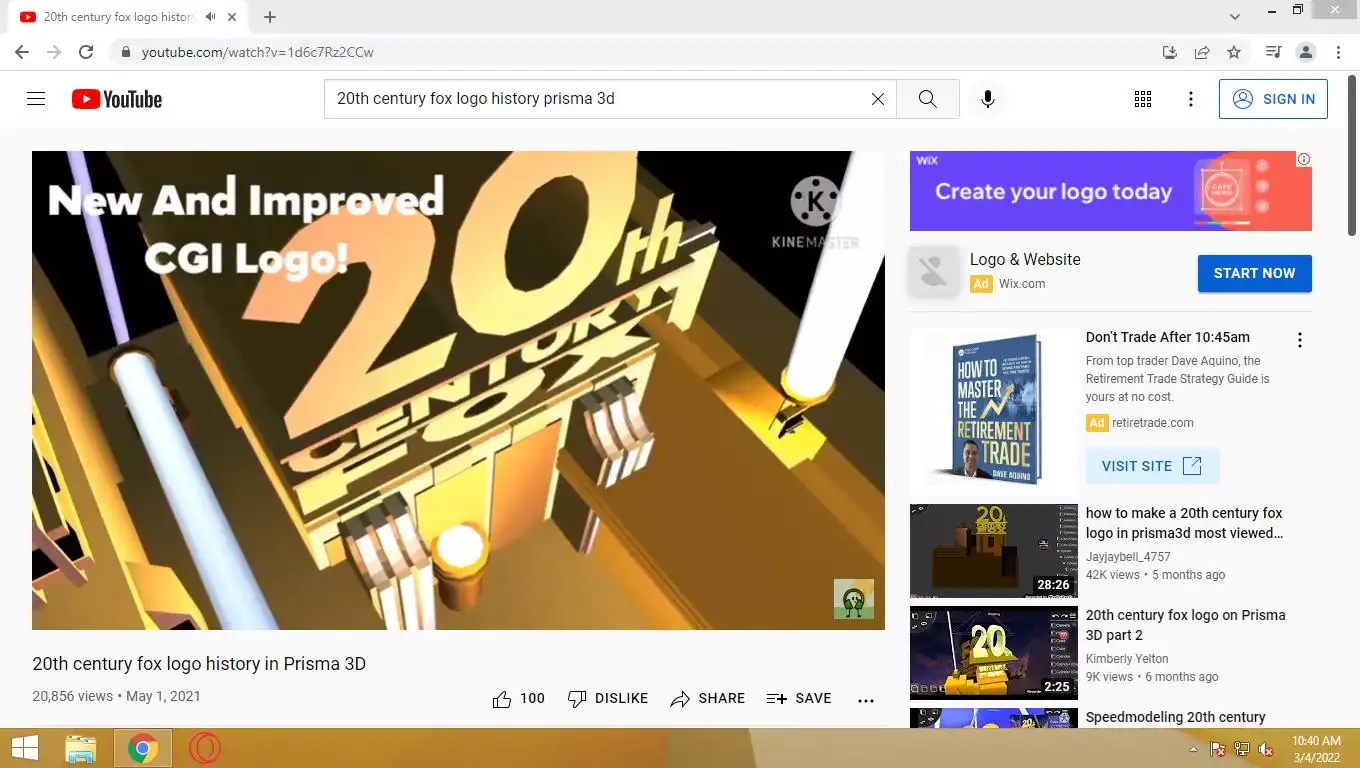
Task: Open the How to Master Retirement Trade thumbnail
Action: 994,410
